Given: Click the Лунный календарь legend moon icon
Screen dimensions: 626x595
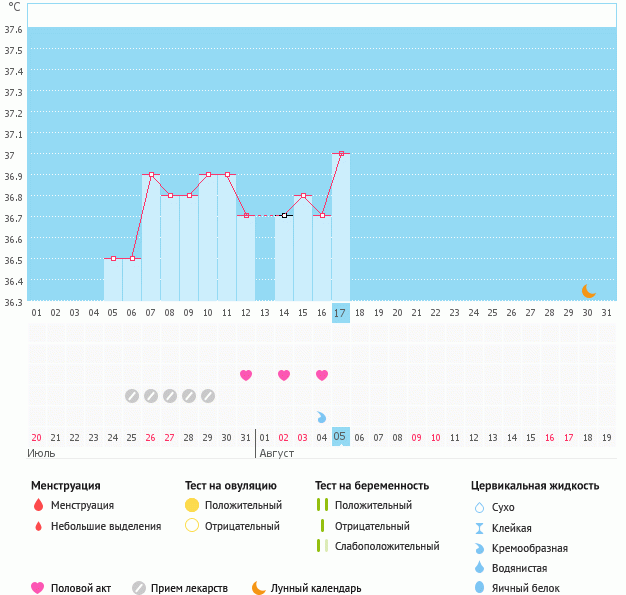Looking at the screenshot, I should pos(259,588).
